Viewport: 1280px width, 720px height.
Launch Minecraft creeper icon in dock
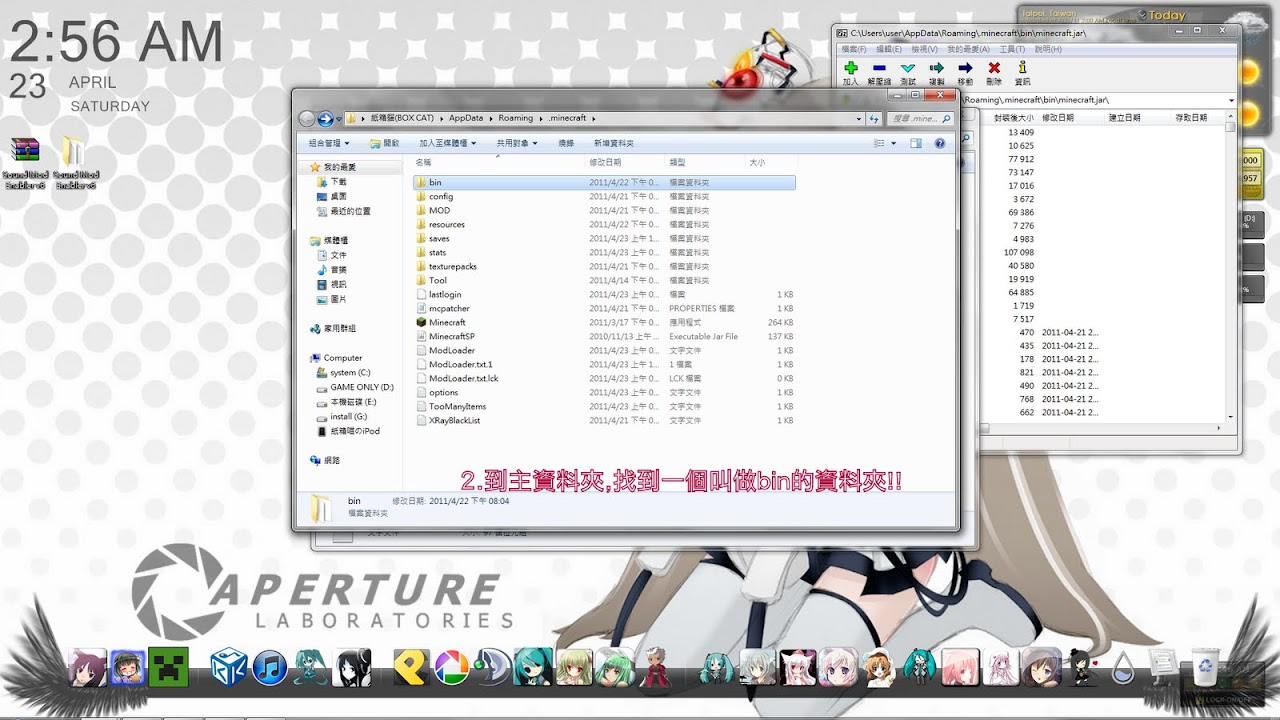coord(168,667)
